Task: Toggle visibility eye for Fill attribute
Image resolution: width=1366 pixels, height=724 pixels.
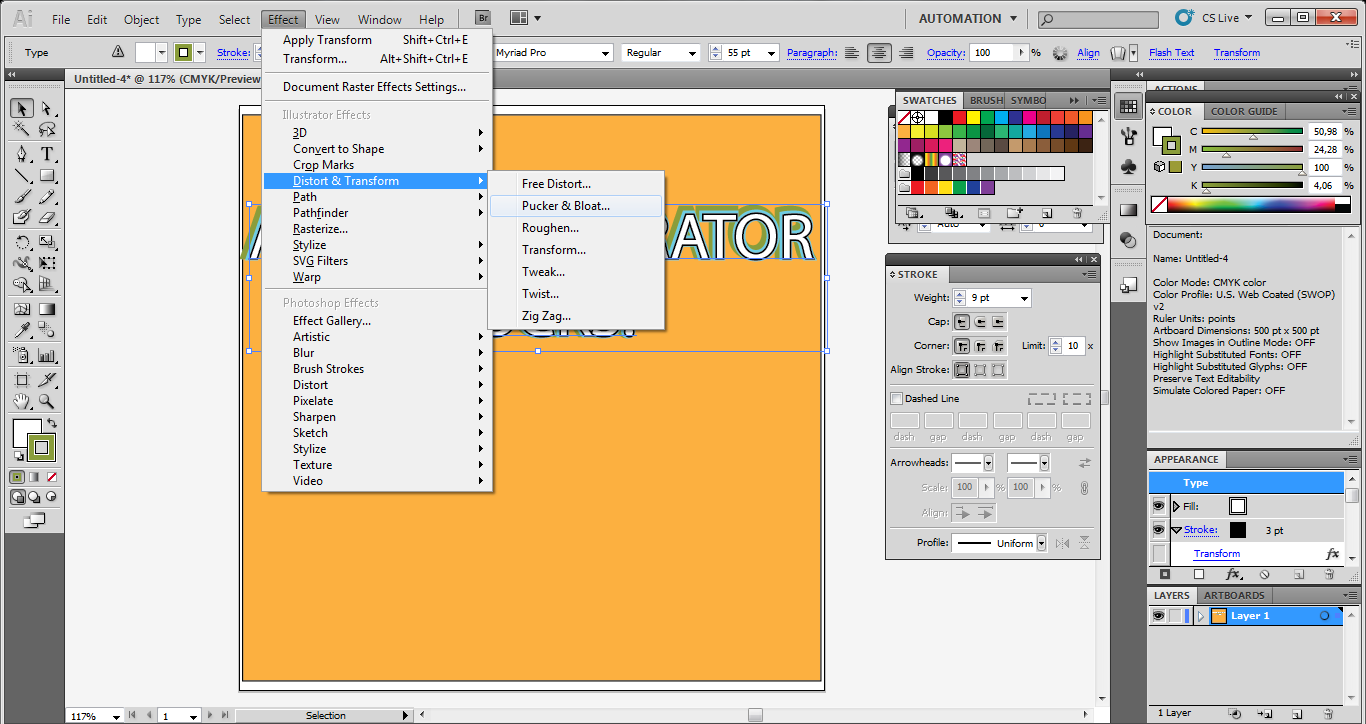Action: pos(1159,506)
